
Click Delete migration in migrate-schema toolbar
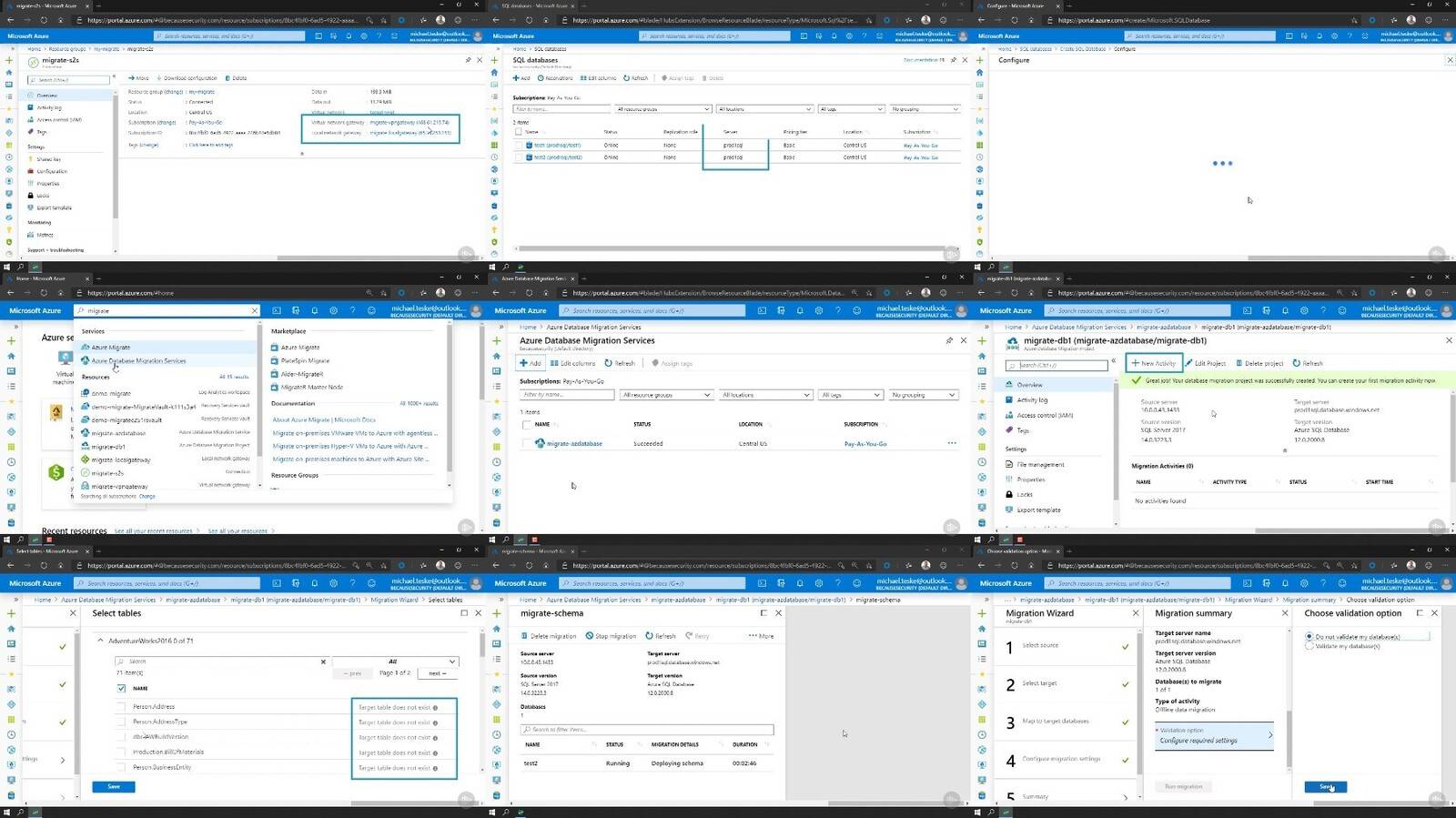(x=549, y=636)
